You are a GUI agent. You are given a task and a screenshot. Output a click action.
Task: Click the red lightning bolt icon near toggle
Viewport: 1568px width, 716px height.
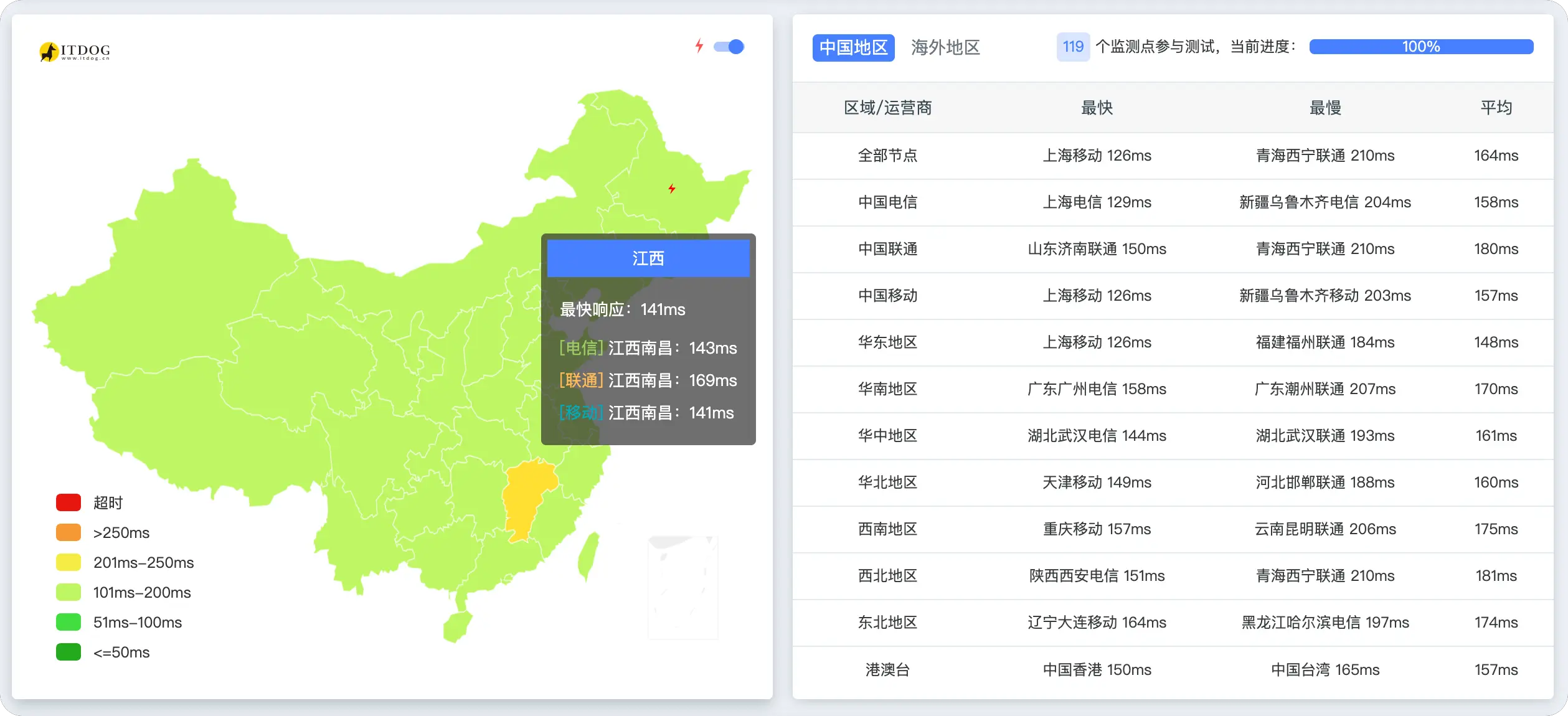click(x=699, y=46)
